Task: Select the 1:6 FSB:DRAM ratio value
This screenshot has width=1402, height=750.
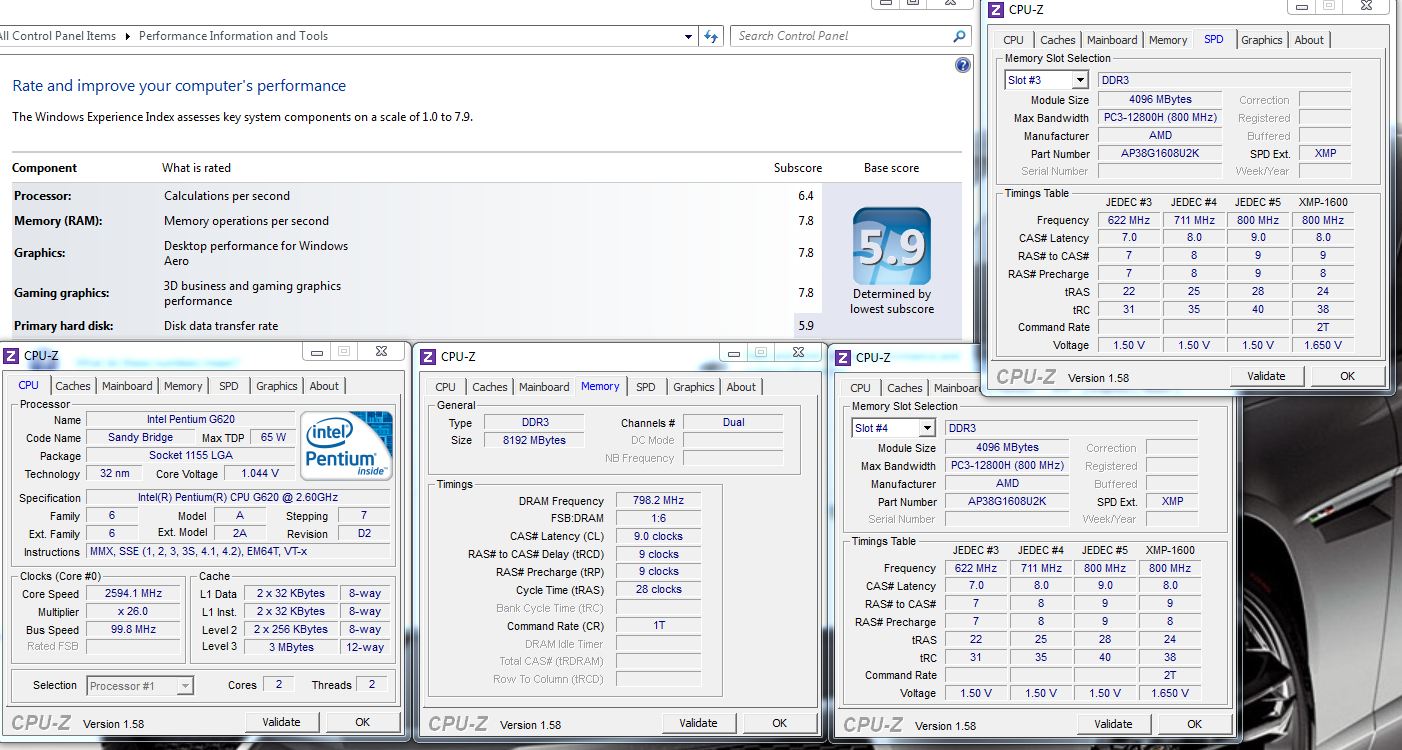Action: (x=657, y=519)
